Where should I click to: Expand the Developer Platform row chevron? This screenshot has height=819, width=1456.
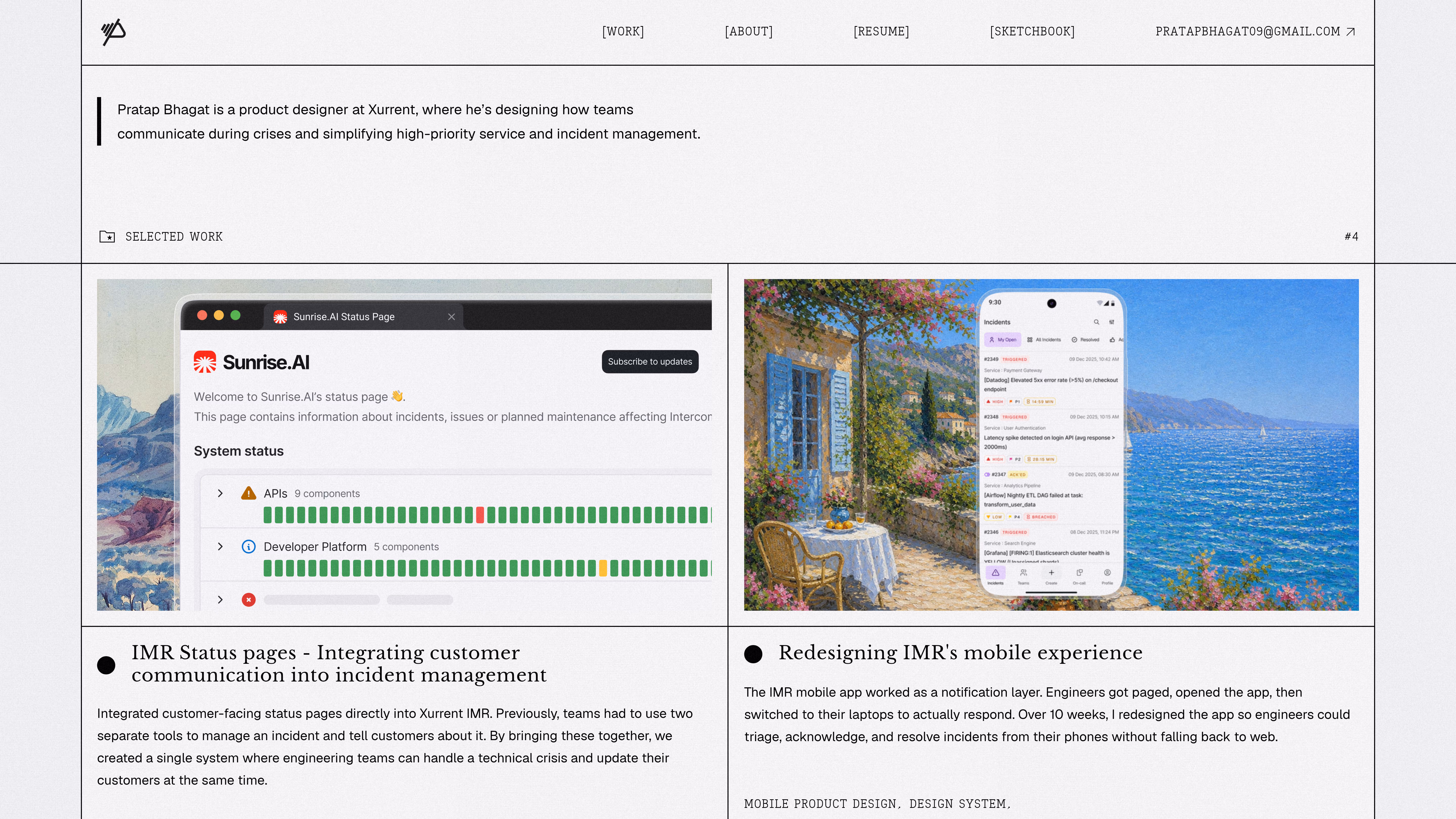coord(220,547)
